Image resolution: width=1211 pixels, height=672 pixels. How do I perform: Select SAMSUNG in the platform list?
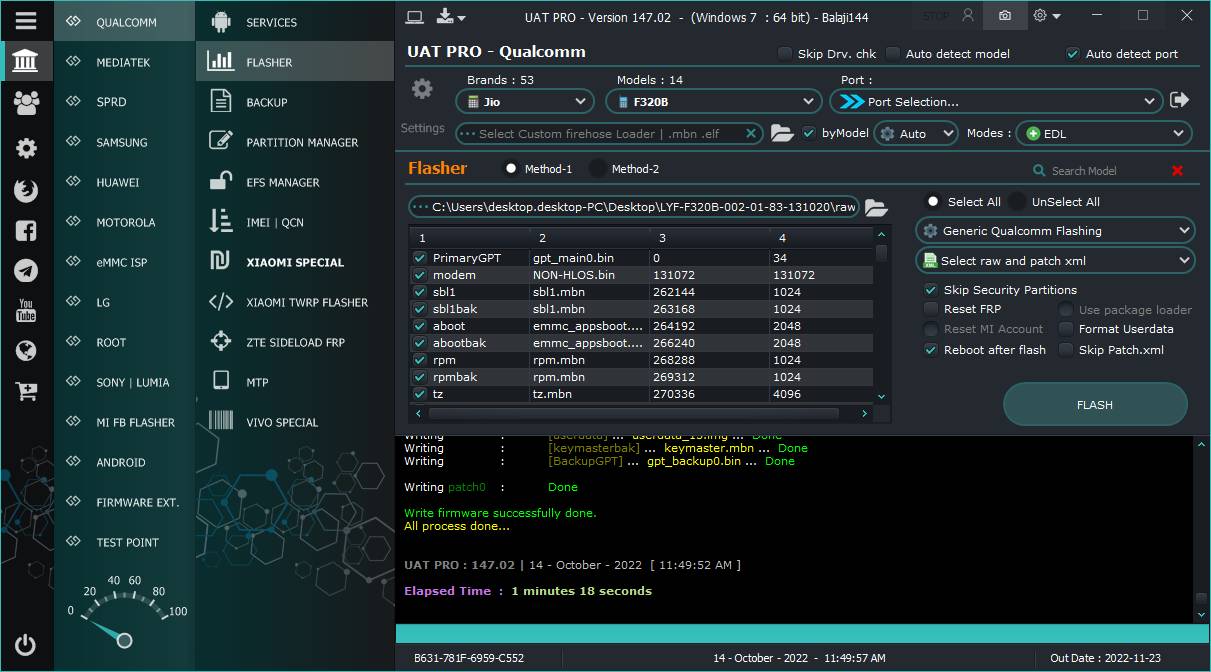(125, 142)
